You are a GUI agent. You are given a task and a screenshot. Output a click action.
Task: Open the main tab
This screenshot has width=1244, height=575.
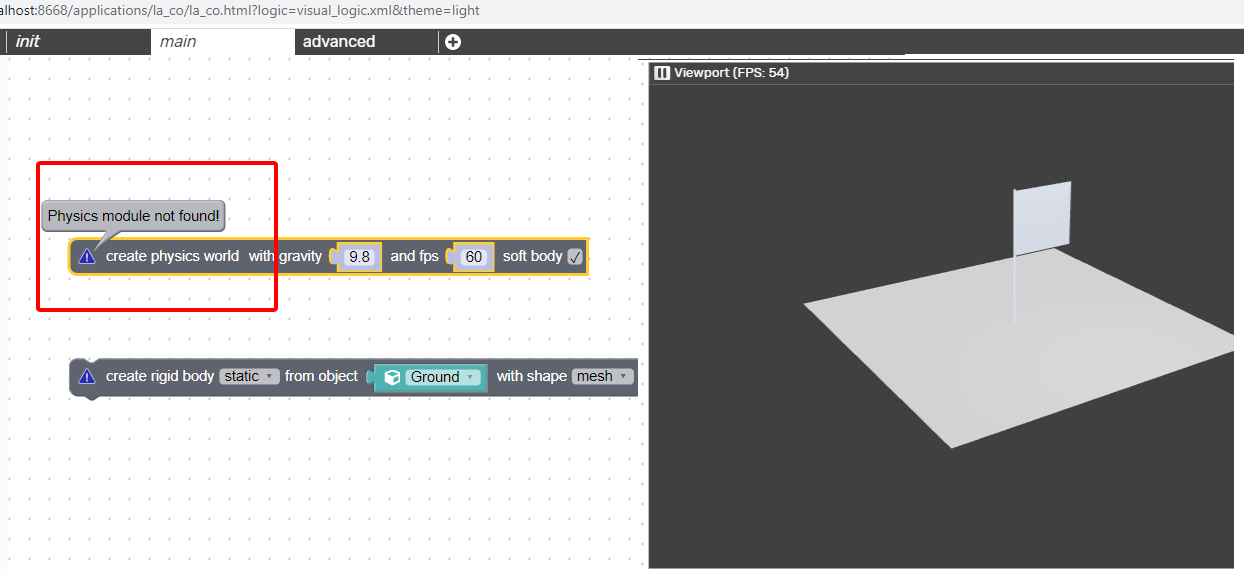[222, 42]
